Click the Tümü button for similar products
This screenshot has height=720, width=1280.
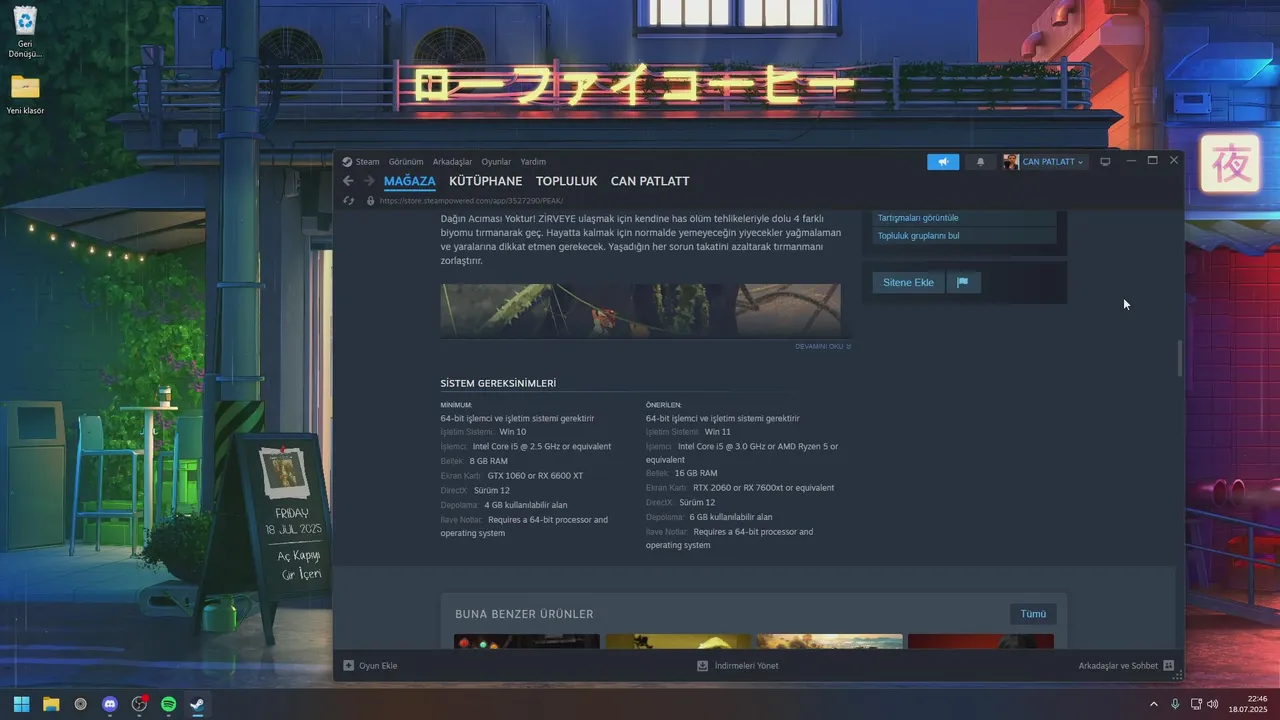point(1033,614)
